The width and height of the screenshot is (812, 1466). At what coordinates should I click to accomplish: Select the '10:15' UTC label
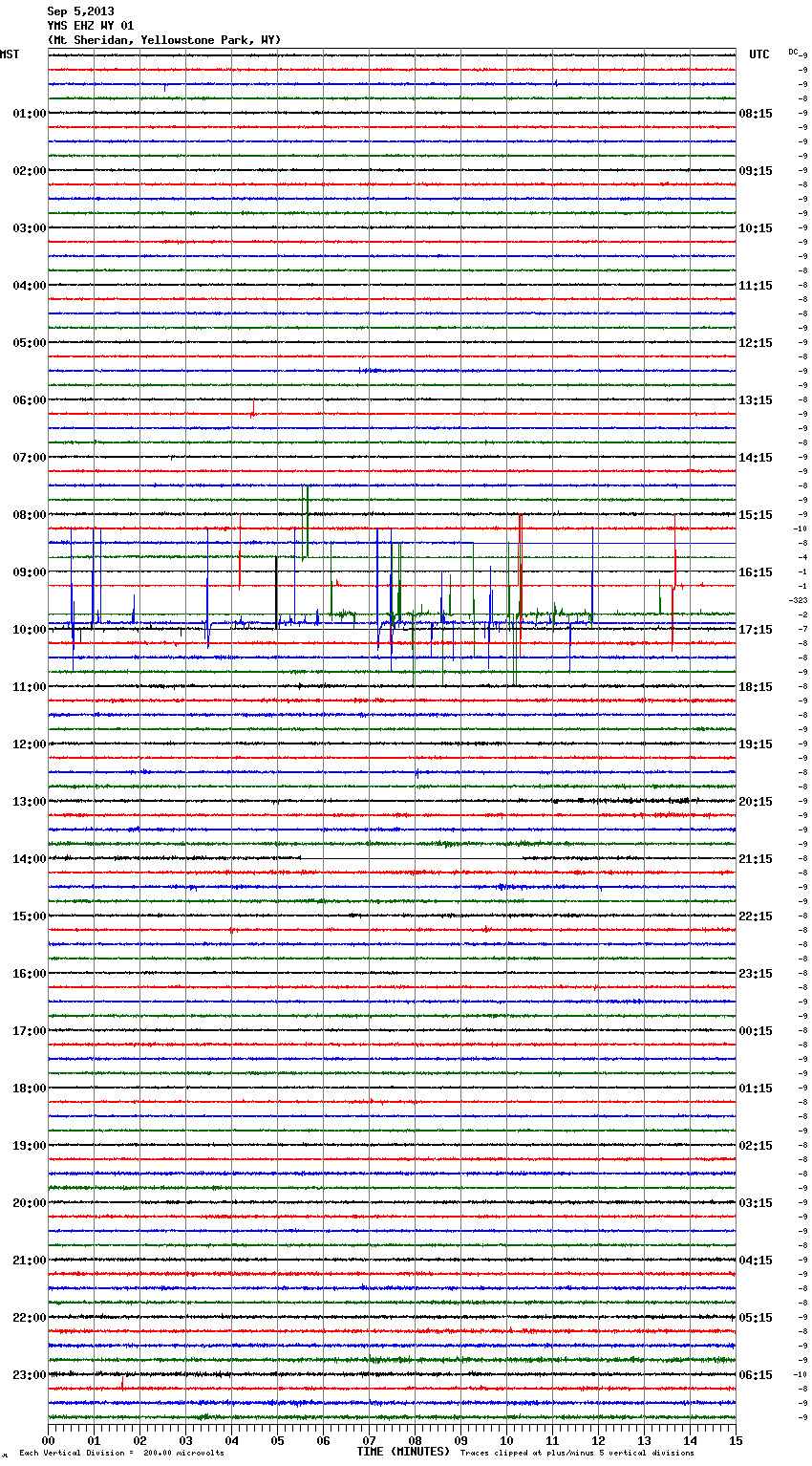[x=756, y=228]
